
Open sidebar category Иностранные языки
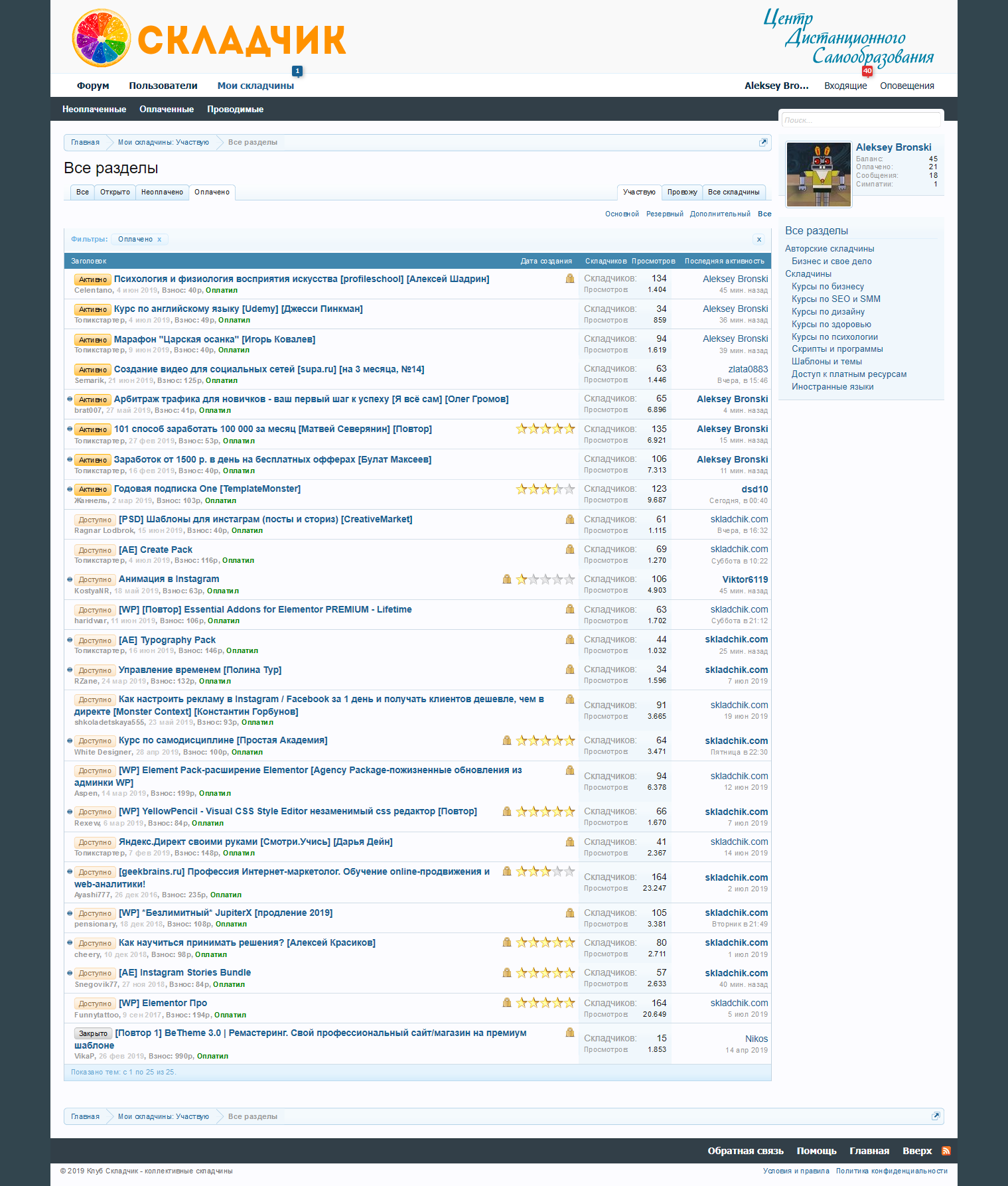coord(833,387)
